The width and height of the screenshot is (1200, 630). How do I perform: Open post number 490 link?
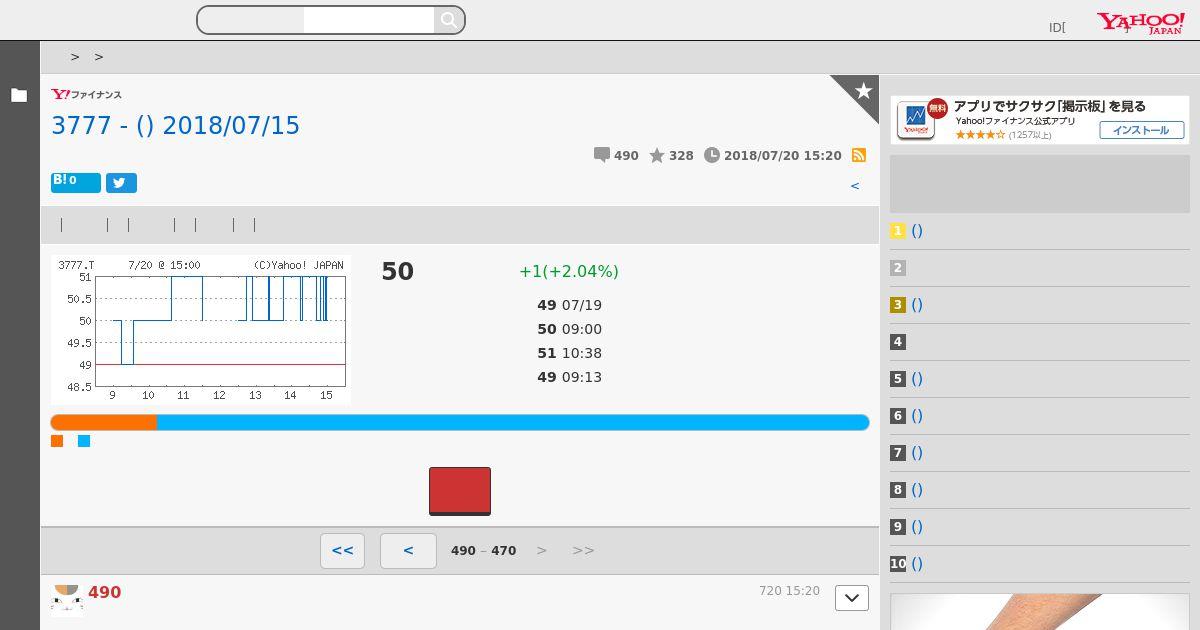(x=104, y=593)
